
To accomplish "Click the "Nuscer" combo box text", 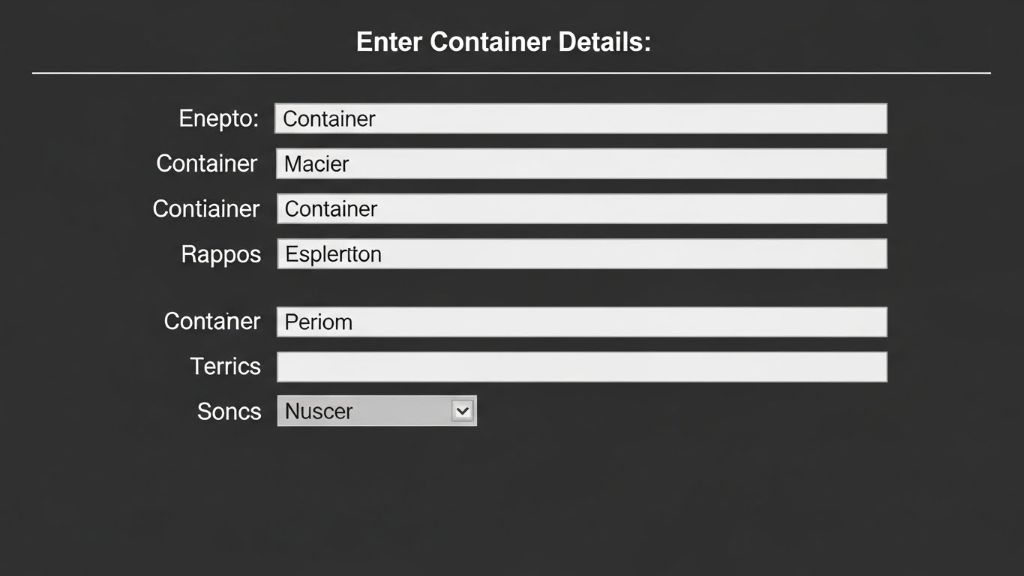I will point(319,411).
